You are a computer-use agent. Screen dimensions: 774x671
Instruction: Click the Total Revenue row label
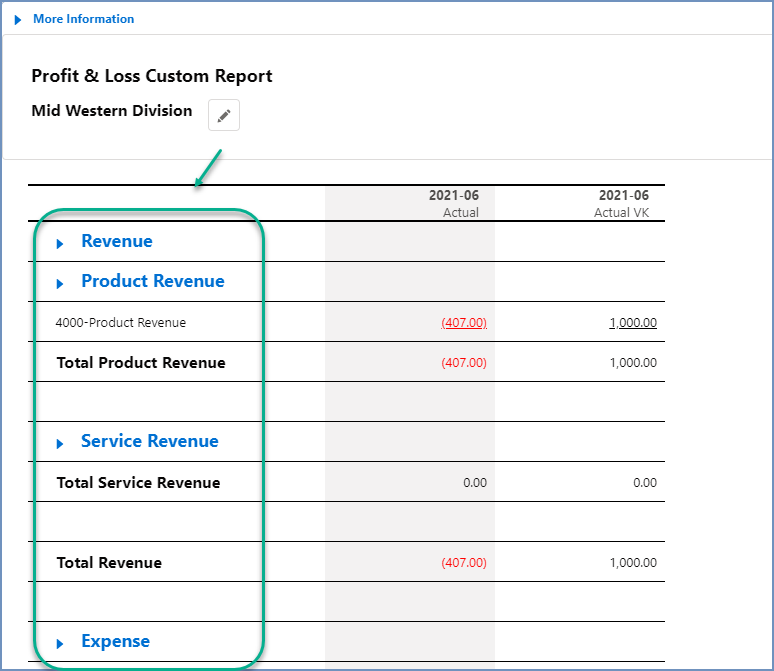pos(109,562)
